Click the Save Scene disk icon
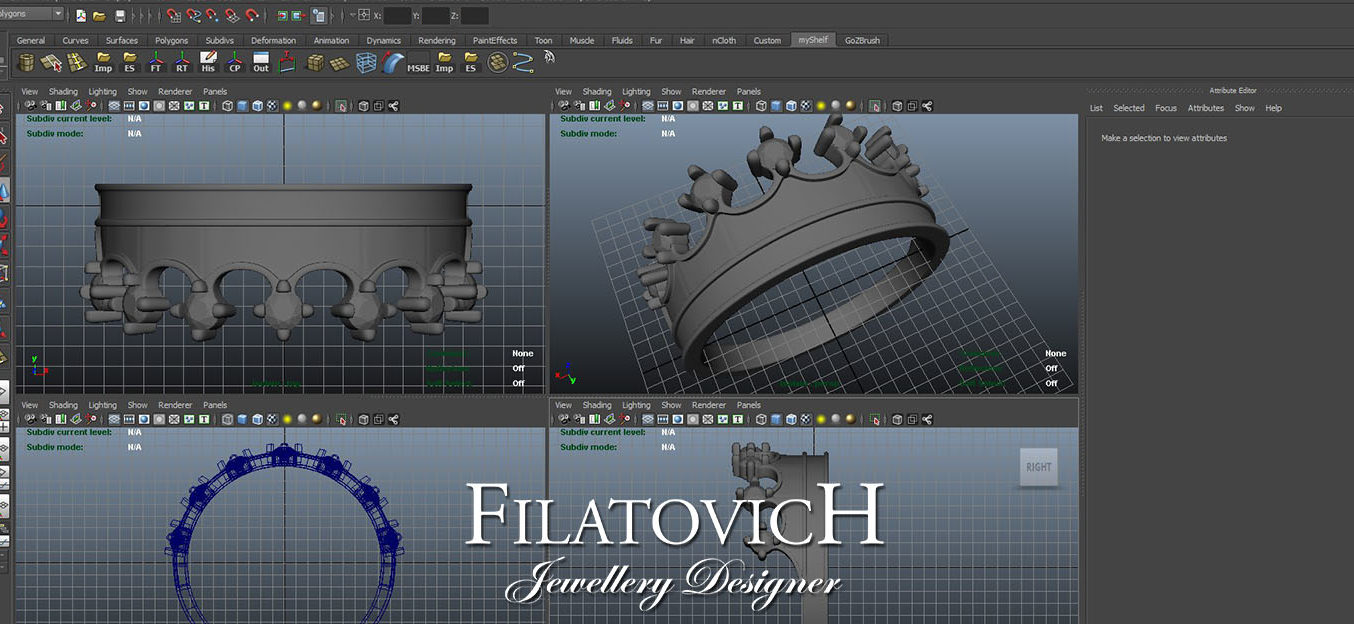 tap(120, 16)
